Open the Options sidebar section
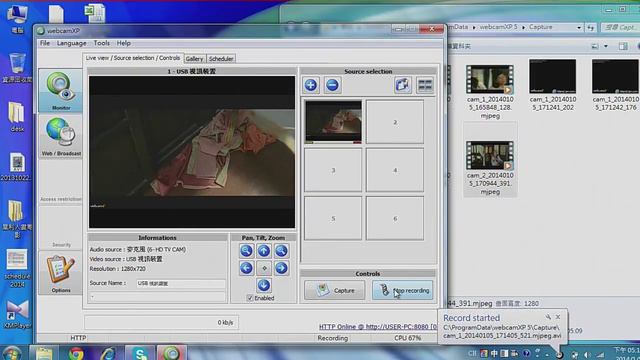Image resolution: width=640 pixels, height=360 pixels. tap(61, 273)
